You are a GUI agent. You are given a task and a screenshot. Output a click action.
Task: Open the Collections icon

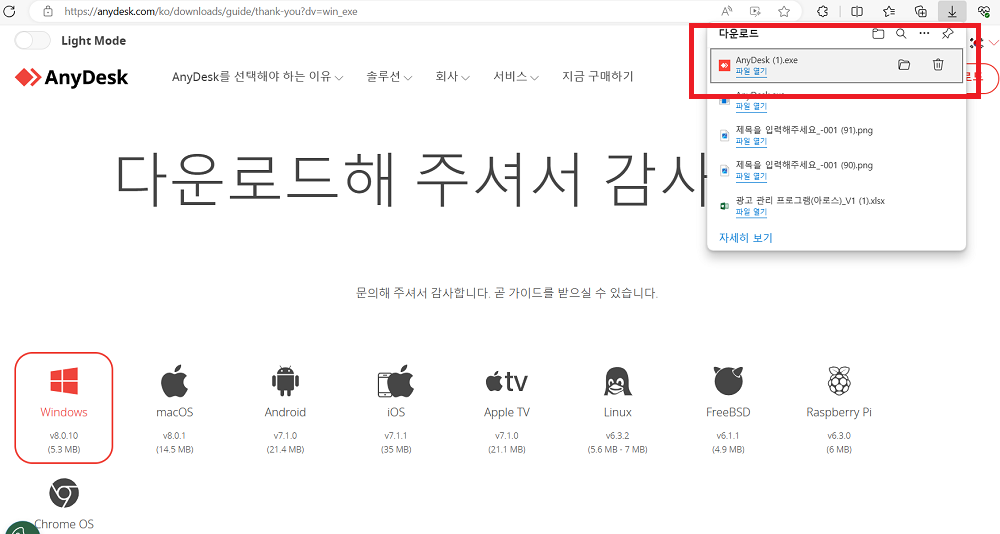pyautogui.click(x=920, y=11)
